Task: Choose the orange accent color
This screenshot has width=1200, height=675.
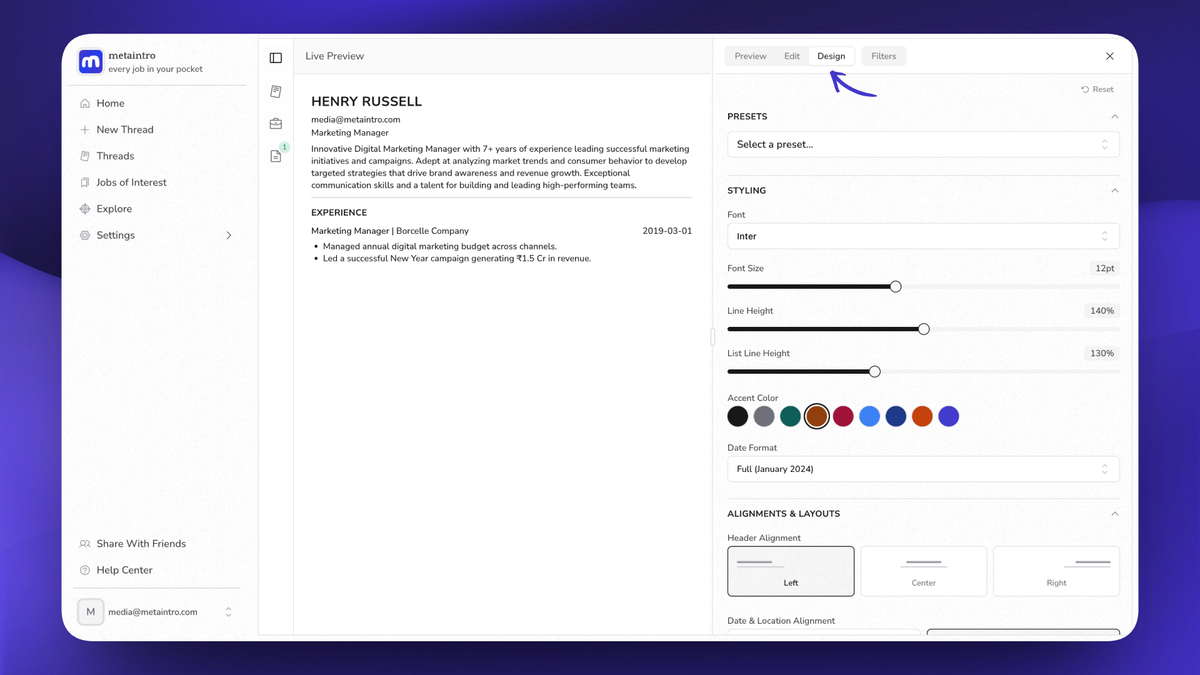Action: point(922,417)
